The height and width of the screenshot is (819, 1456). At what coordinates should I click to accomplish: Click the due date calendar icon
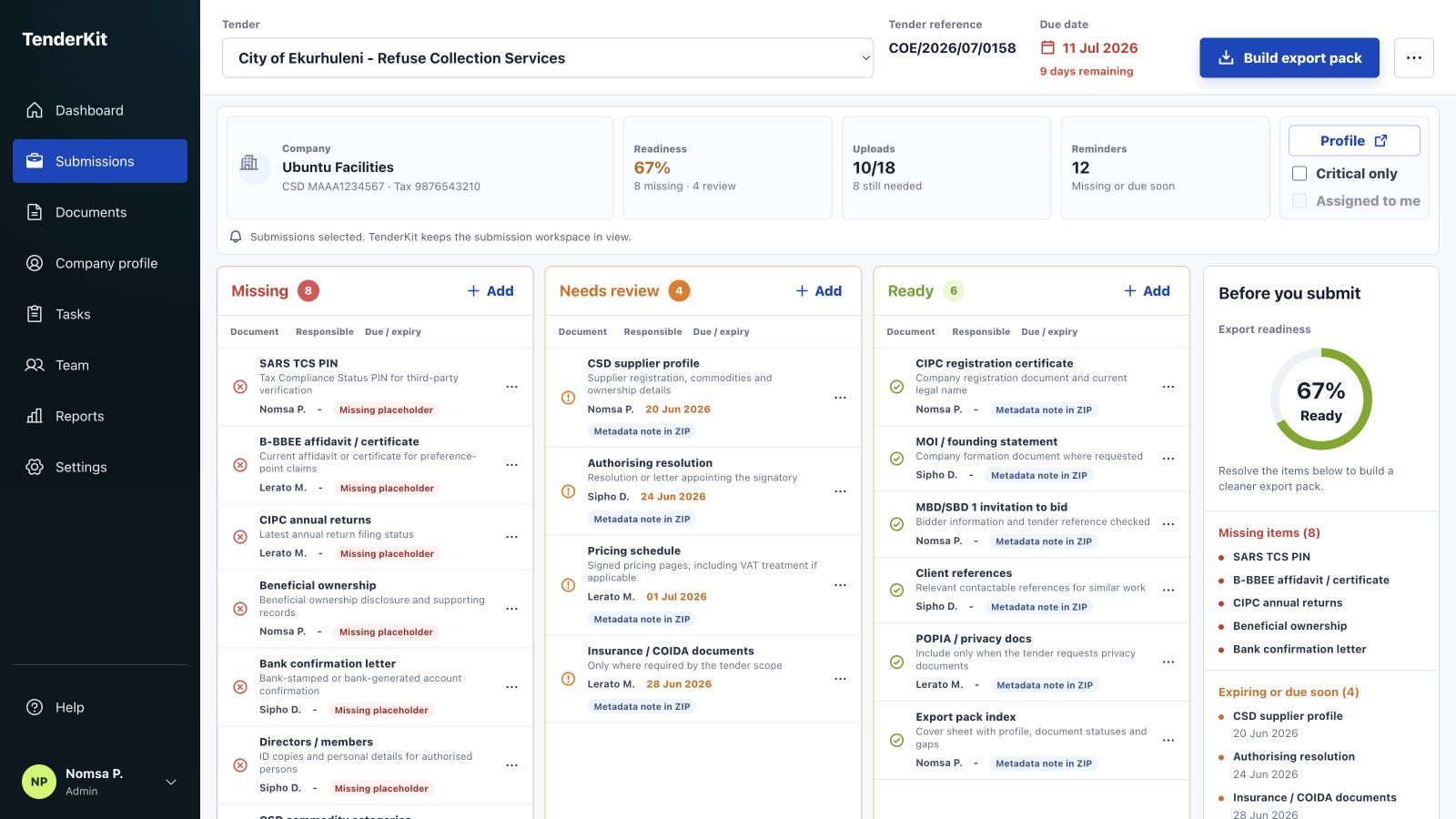(x=1047, y=47)
